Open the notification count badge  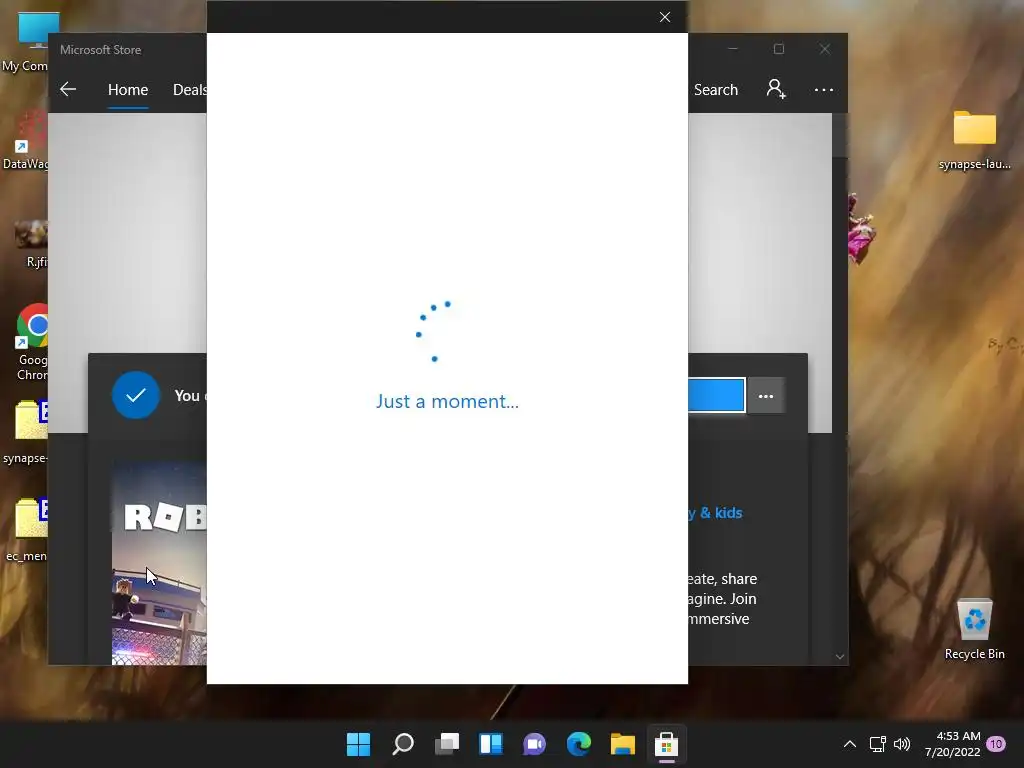tap(996, 744)
